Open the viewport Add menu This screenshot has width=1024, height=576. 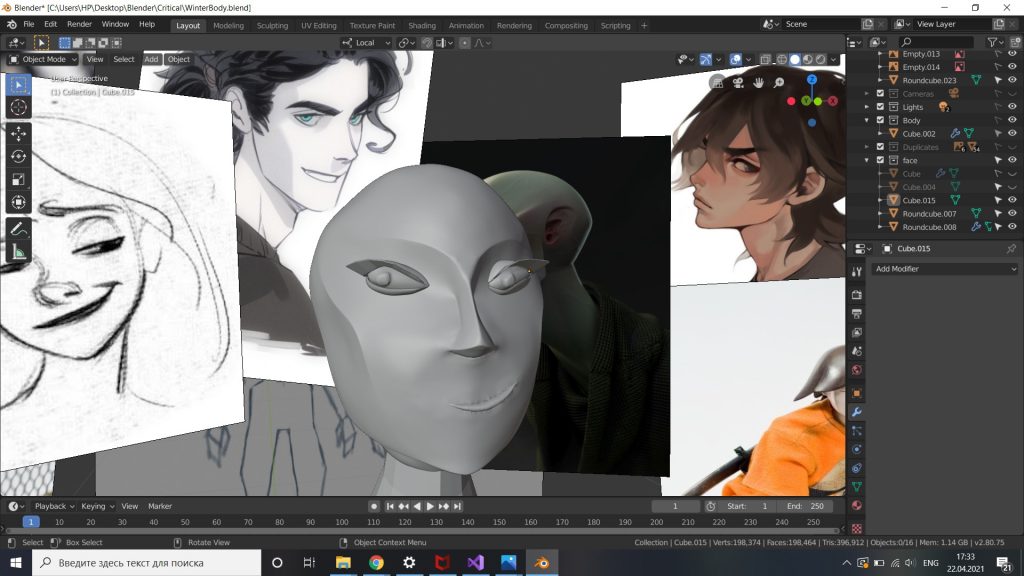point(152,59)
